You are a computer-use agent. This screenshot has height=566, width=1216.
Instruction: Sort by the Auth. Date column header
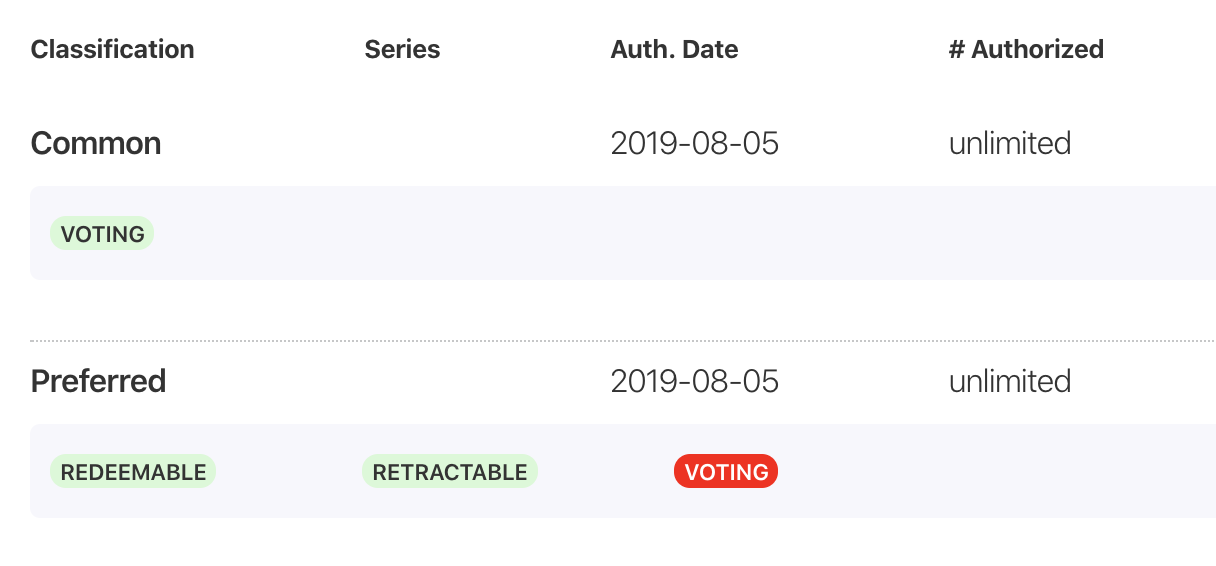674,49
